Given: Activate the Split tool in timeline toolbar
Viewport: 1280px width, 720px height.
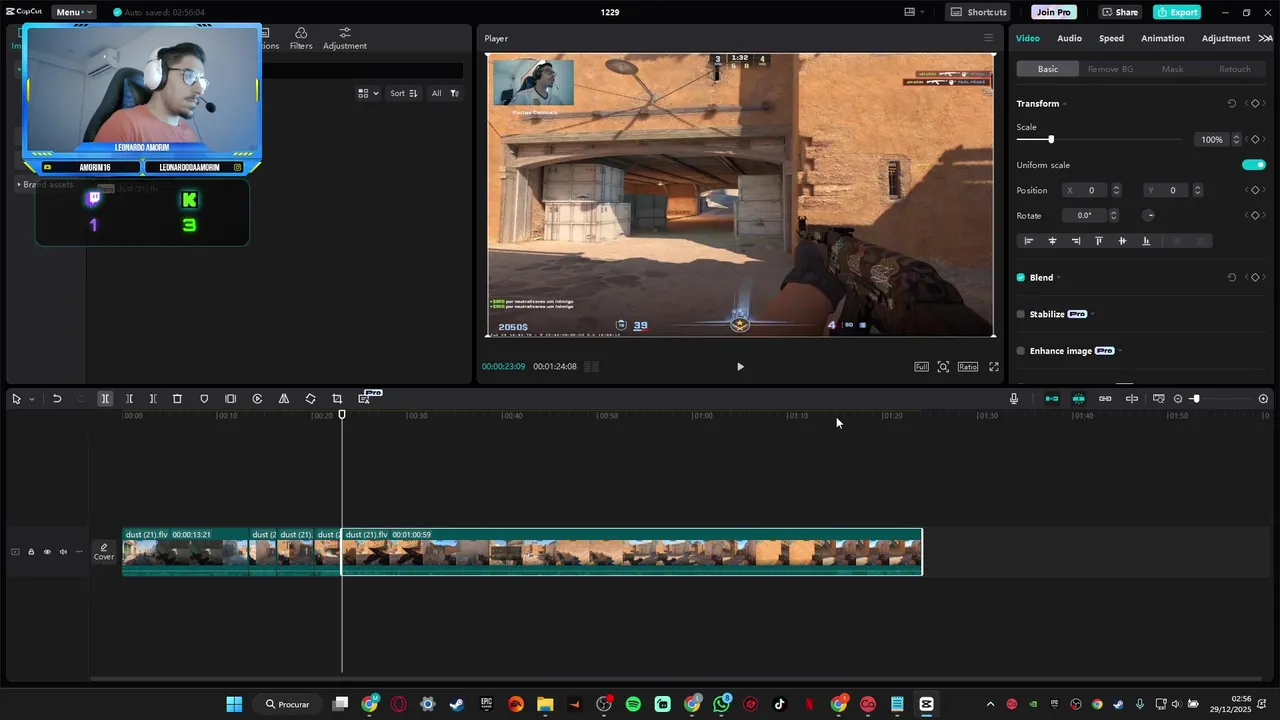Looking at the screenshot, I should coord(105,399).
